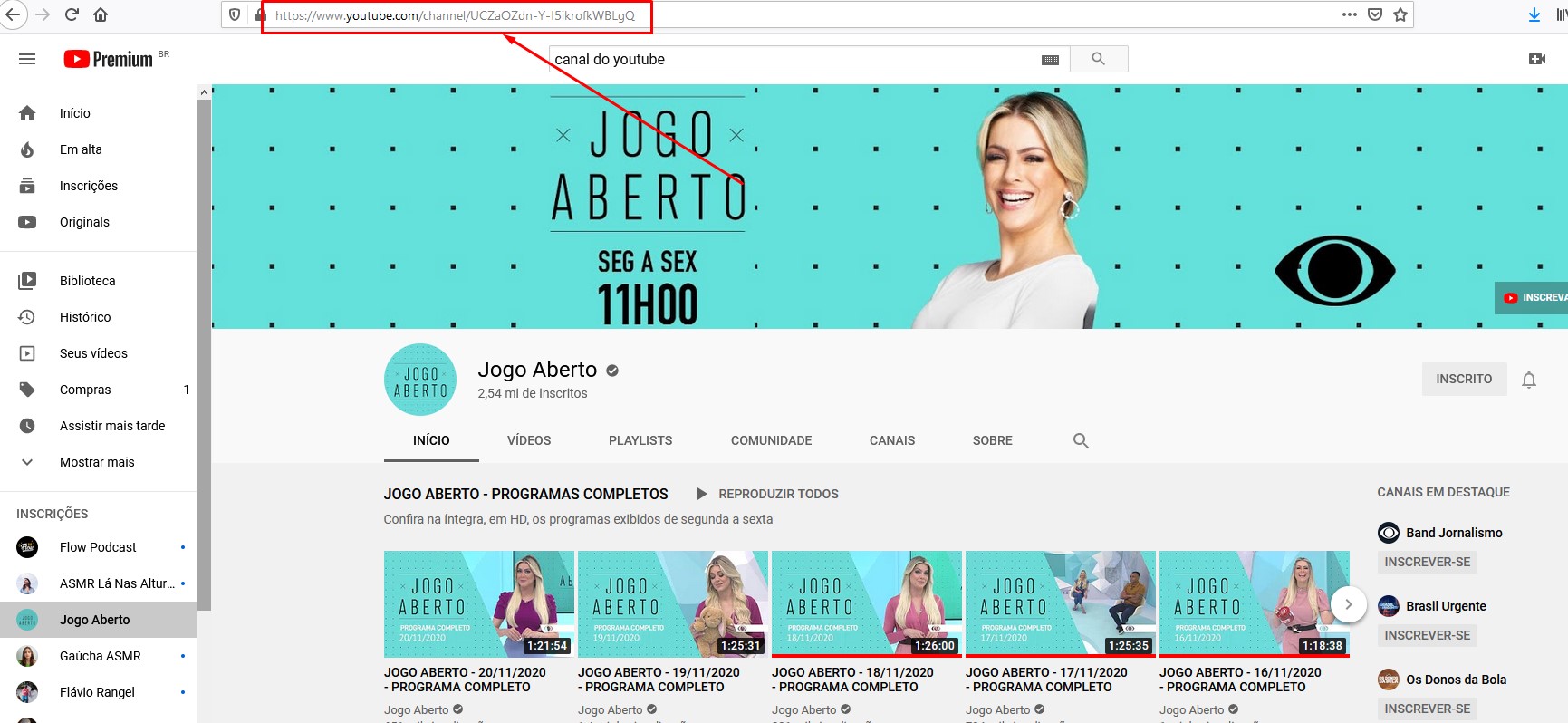Play the 19/11/2020 Jogo Aberto thumbnail
The height and width of the screenshot is (723, 1568).
pyautogui.click(x=673, y=604)
